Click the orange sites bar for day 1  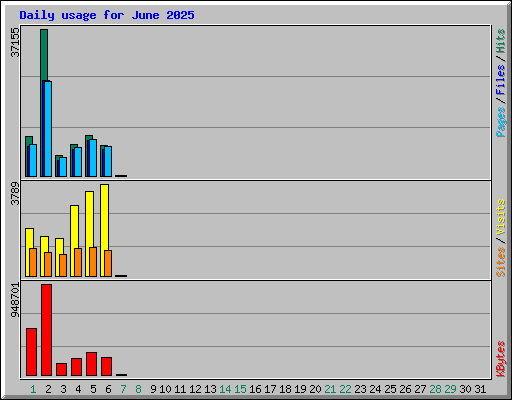tap(33, 263)
